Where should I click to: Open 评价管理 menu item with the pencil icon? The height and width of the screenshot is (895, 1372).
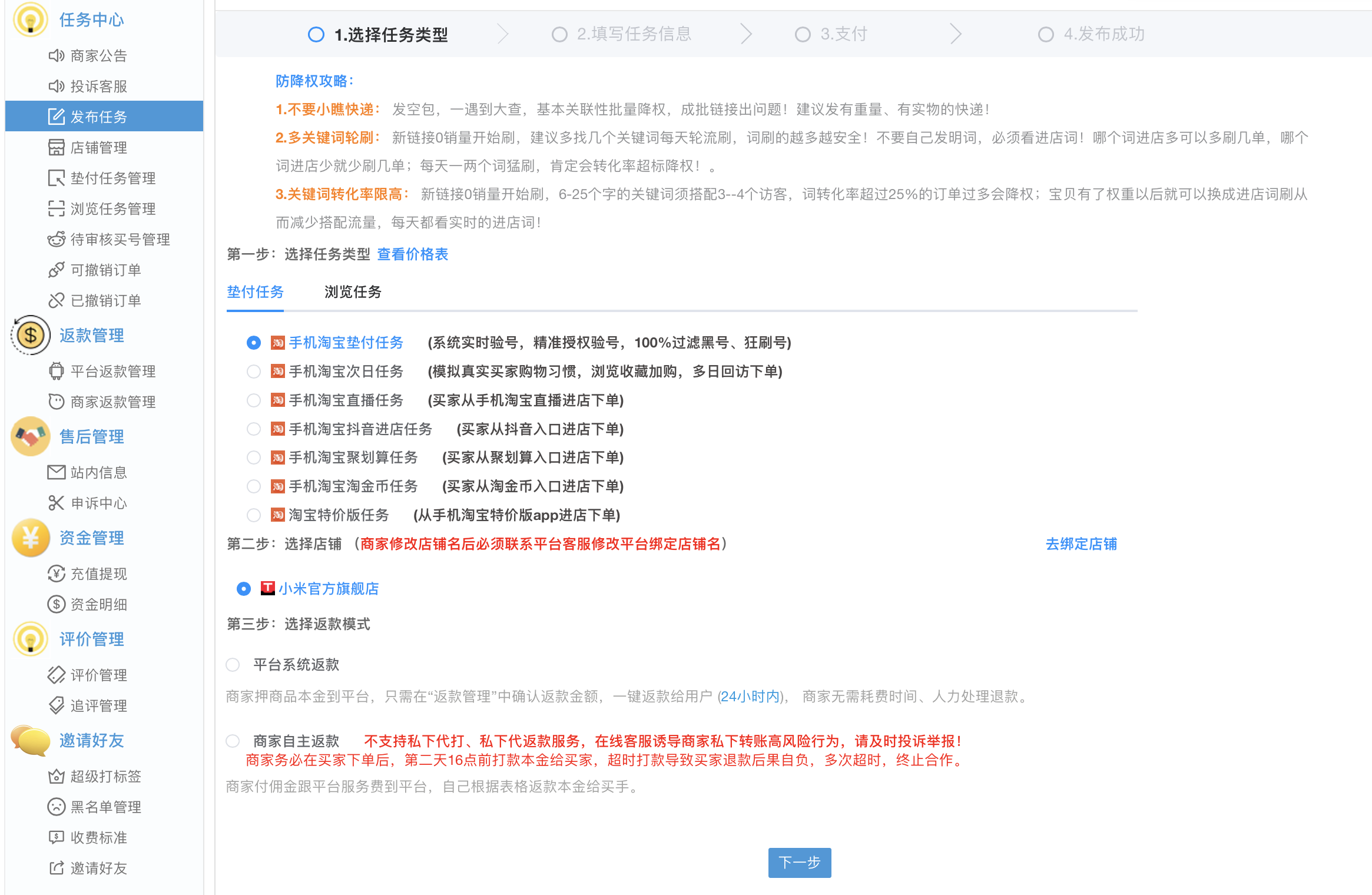[x=104, y=675]
